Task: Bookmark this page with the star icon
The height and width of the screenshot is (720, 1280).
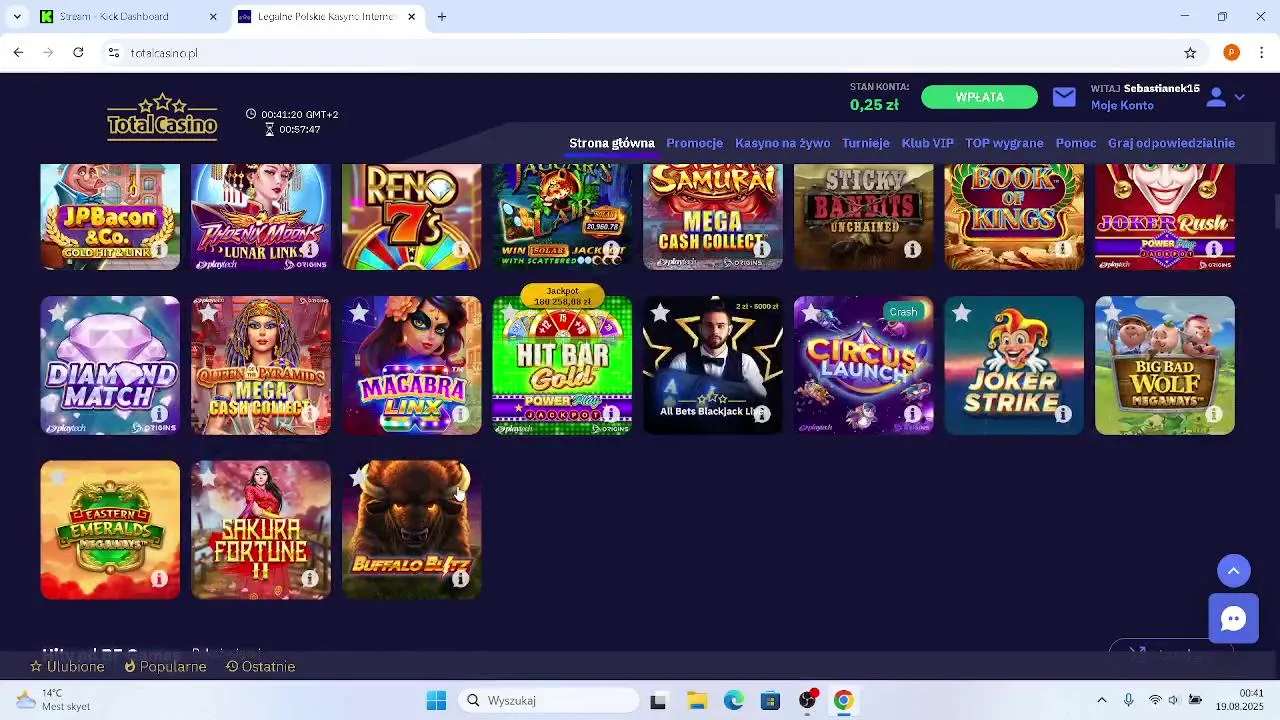Action: tap(1190, 53)
